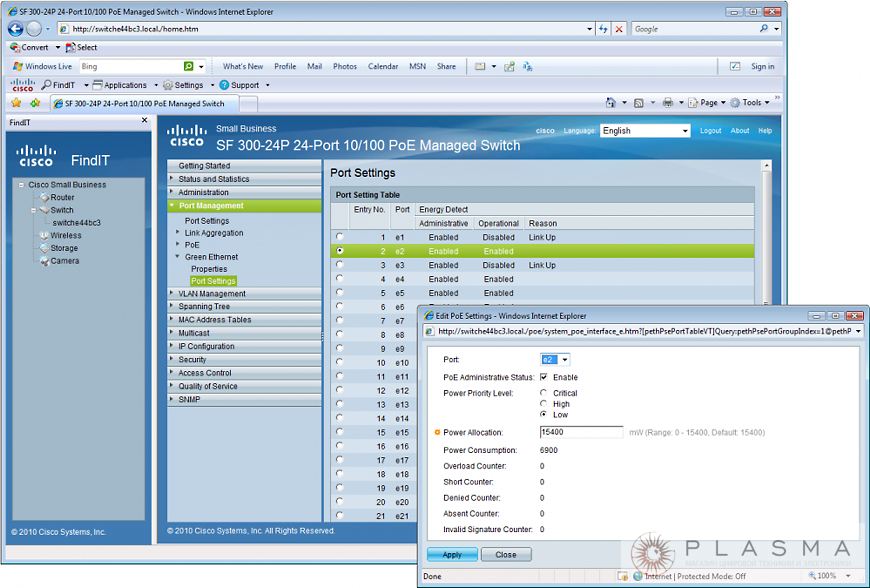870x588 pixels.
Task: Click the Print icon in command bar
Action: click(x=668, y=103)
